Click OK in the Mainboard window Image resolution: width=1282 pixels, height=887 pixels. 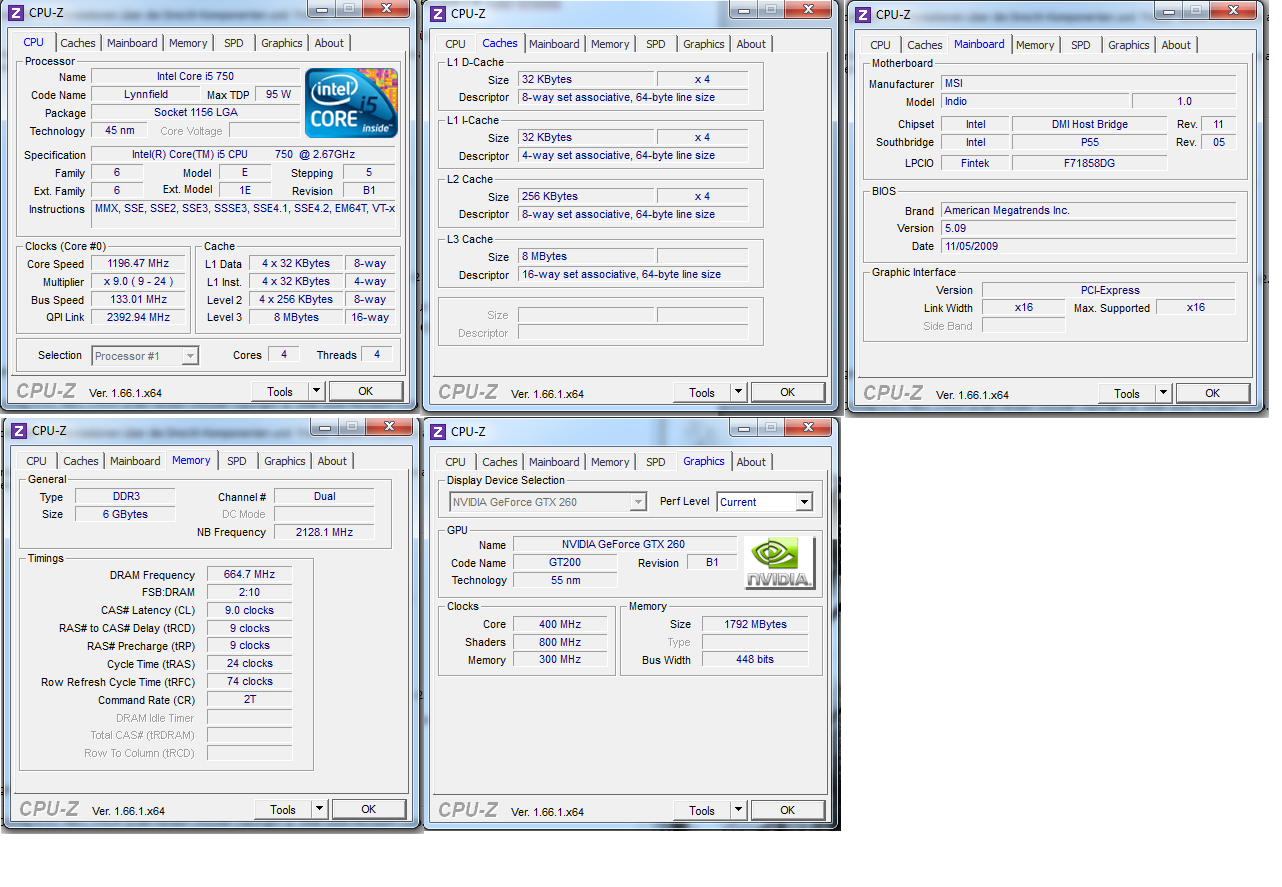pos(1213,393)
